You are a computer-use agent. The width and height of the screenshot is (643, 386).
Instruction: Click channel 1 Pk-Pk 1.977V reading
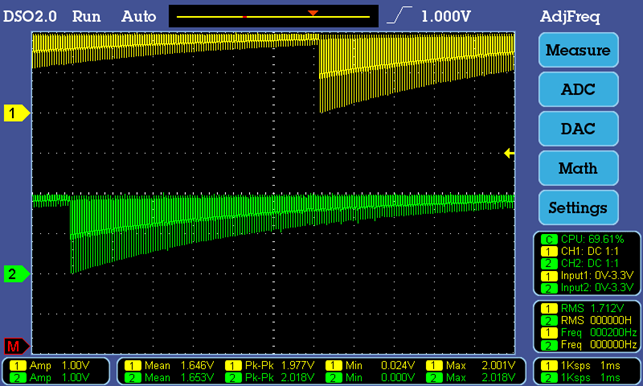pos(270,365)
